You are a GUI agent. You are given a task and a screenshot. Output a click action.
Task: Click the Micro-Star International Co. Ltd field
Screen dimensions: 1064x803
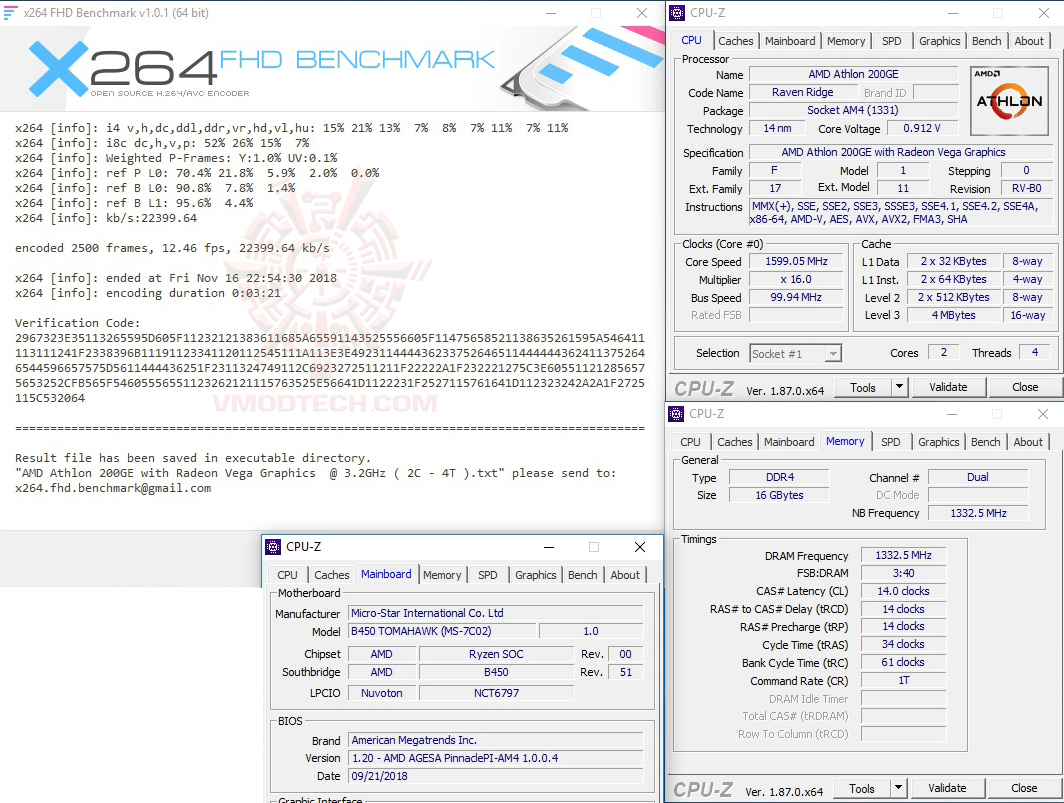495,613
